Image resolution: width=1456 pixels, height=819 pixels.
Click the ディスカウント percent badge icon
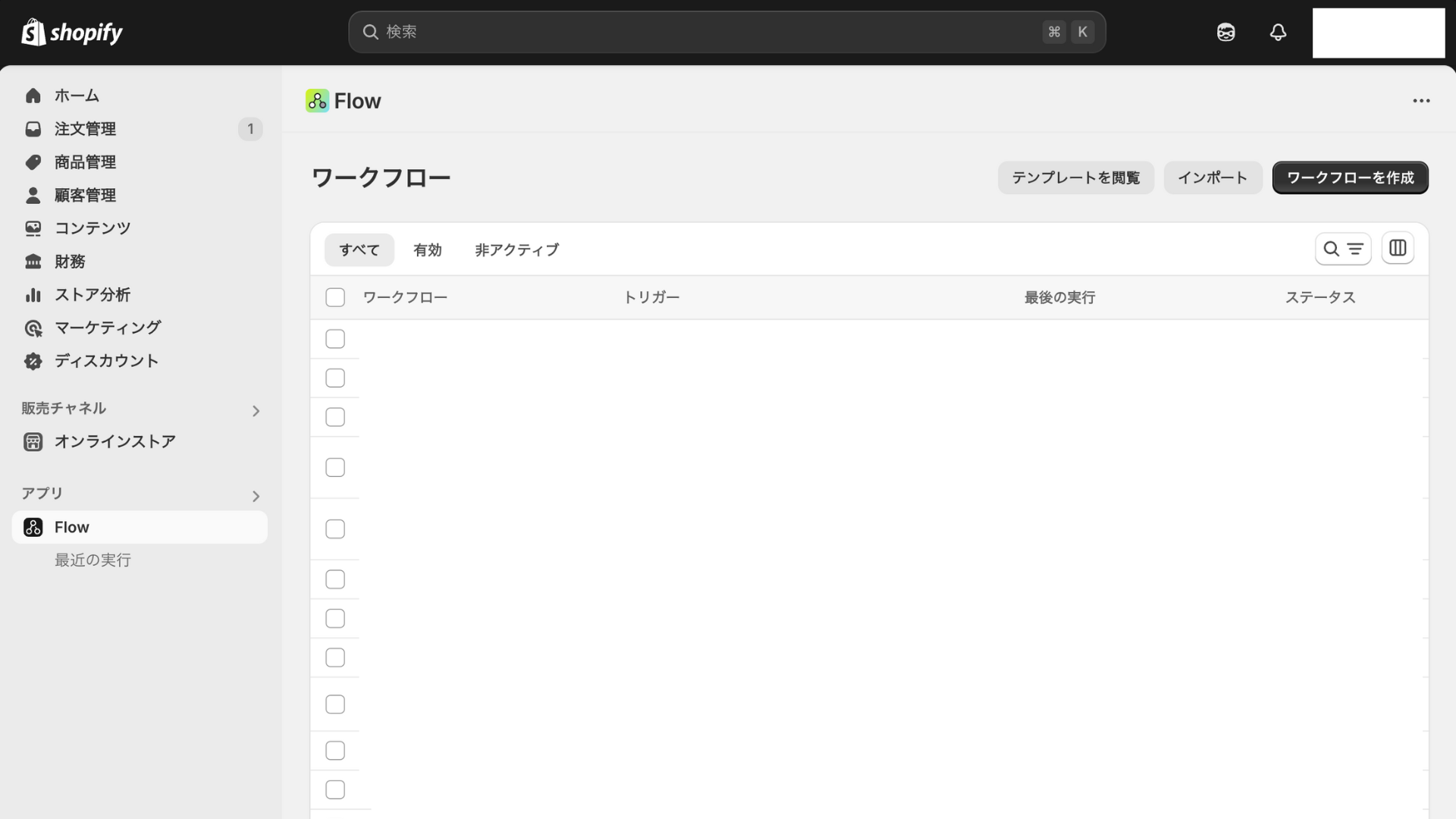(33, 361)
